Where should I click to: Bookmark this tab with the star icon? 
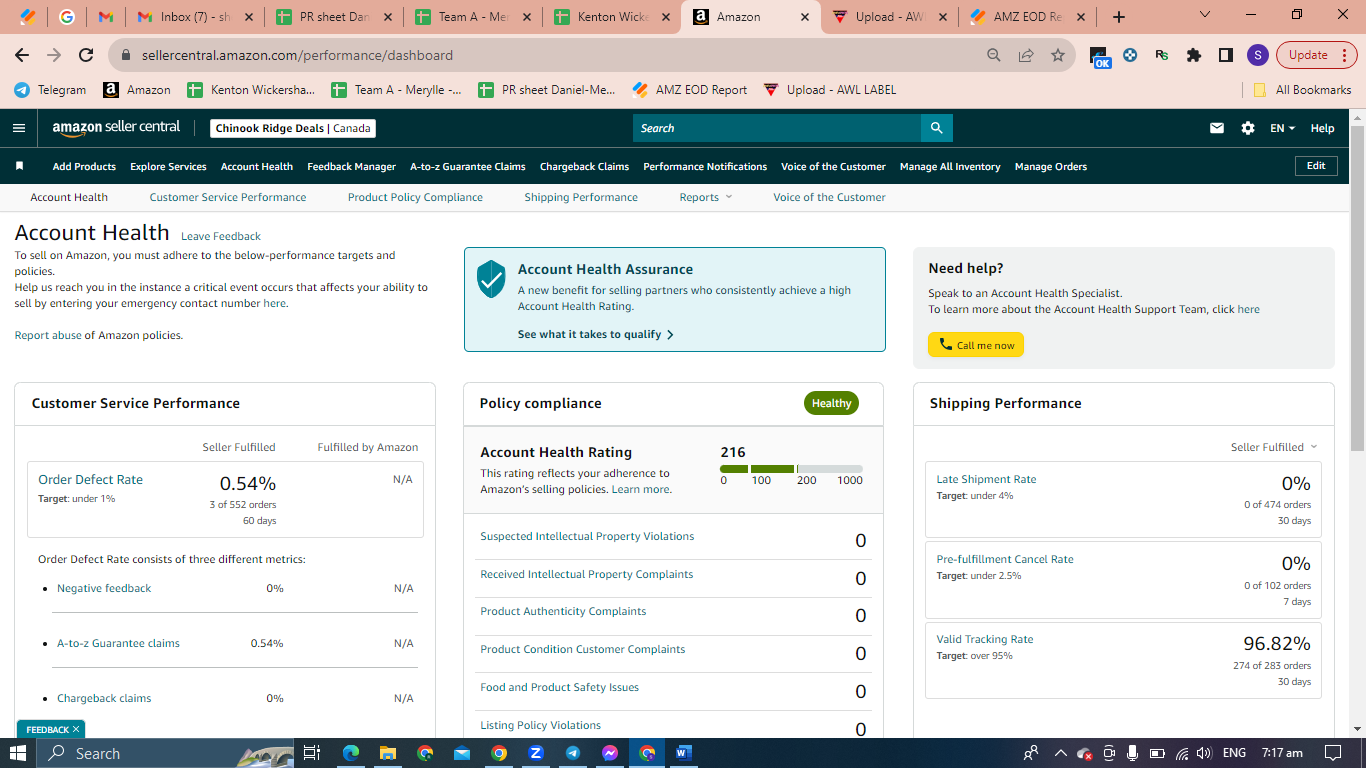[x=1058, y=55]
